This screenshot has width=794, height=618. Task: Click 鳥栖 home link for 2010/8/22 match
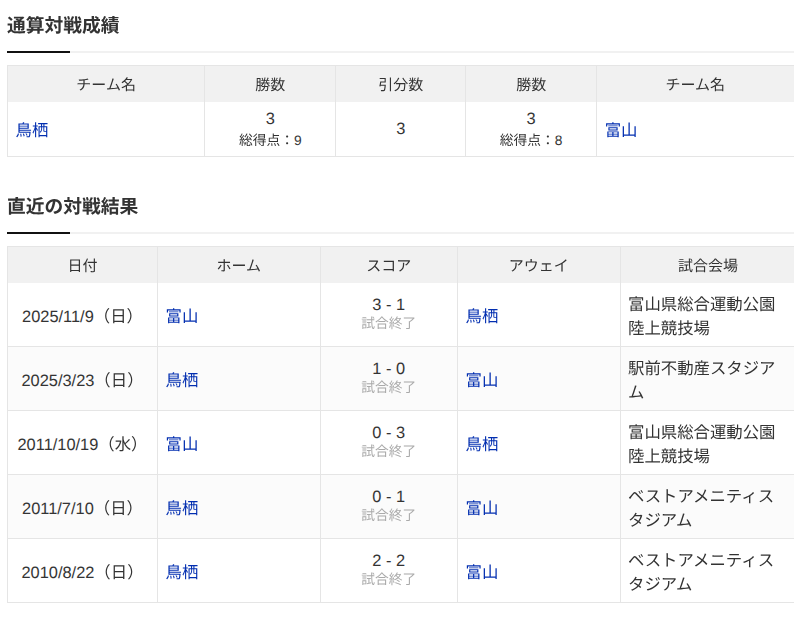tap(182, 572)
